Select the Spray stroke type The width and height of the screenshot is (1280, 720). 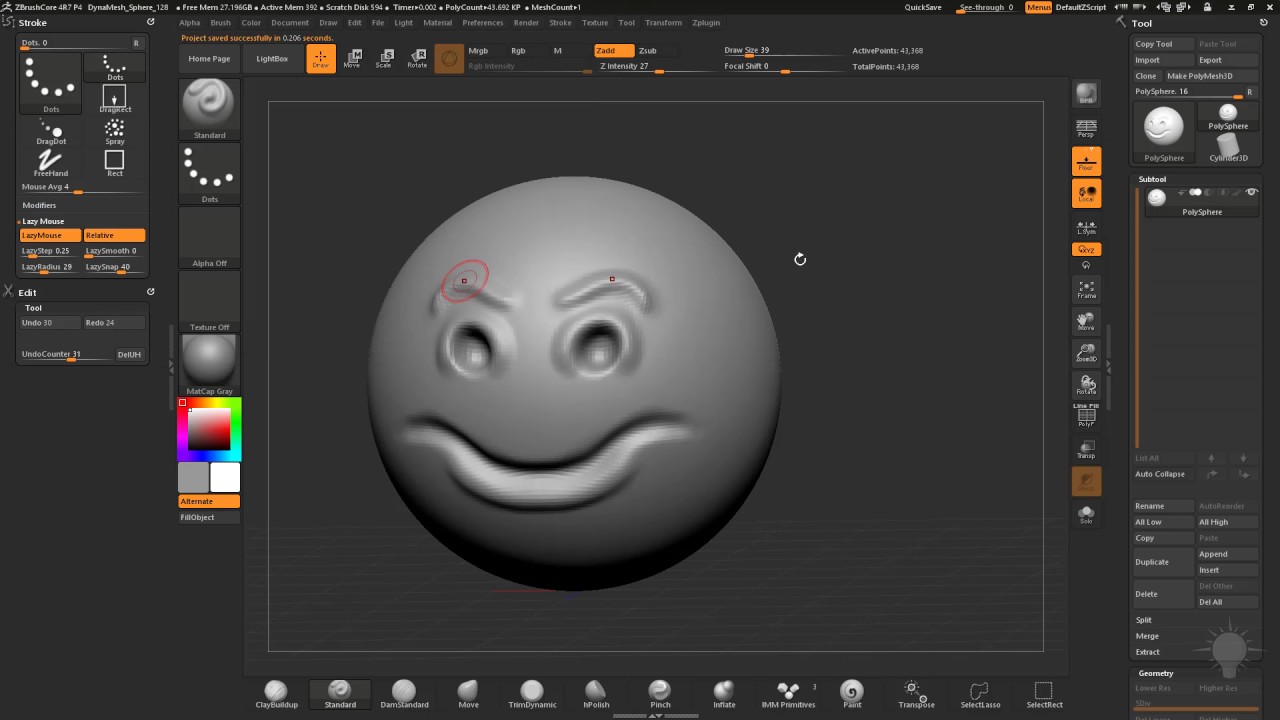click(115, 131)
